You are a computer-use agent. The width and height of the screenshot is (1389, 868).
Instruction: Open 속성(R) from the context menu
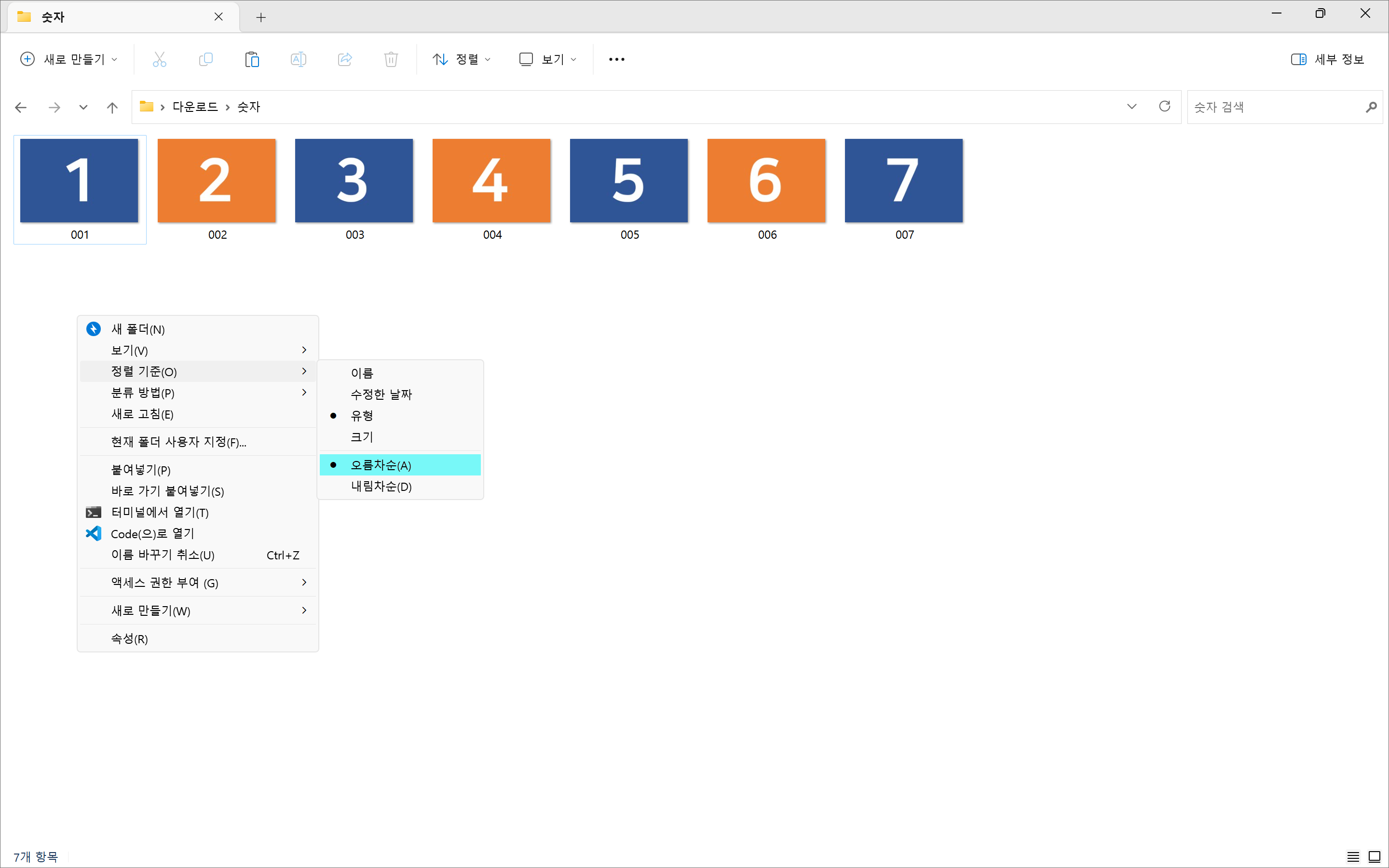pyautogui.click(x=130, y=638)
